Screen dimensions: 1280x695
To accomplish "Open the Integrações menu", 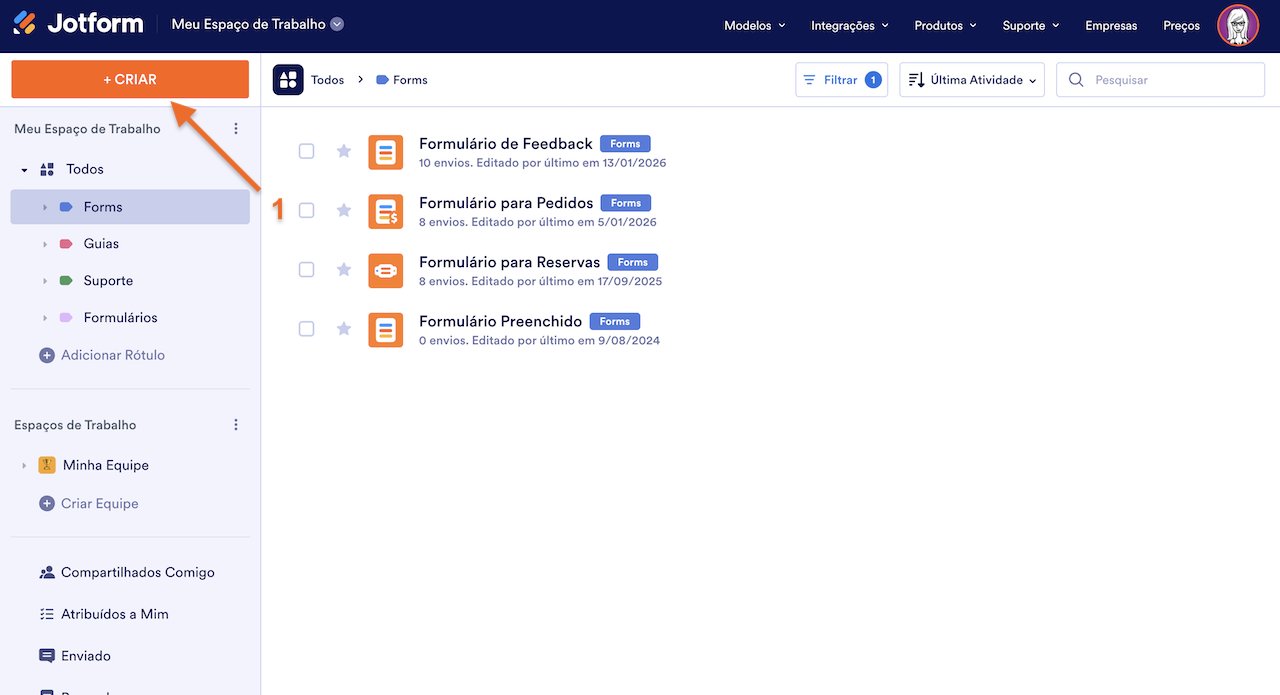I will click(849, 26).
